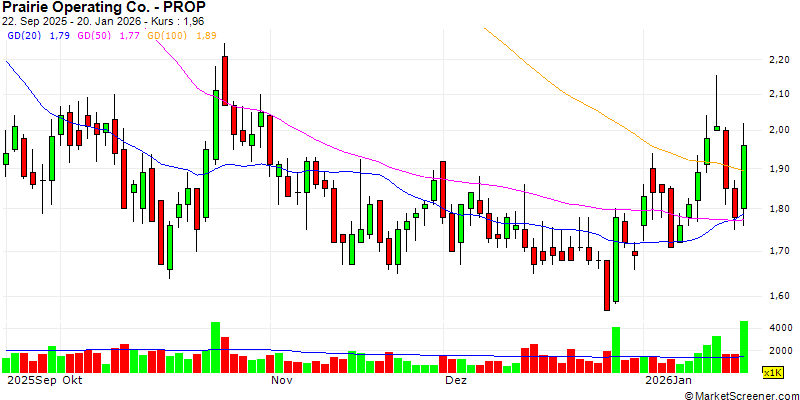Click the "Okt" time axis label
Image resolution: width=800 pixels, height=400 pixels.
coord(73,381)
